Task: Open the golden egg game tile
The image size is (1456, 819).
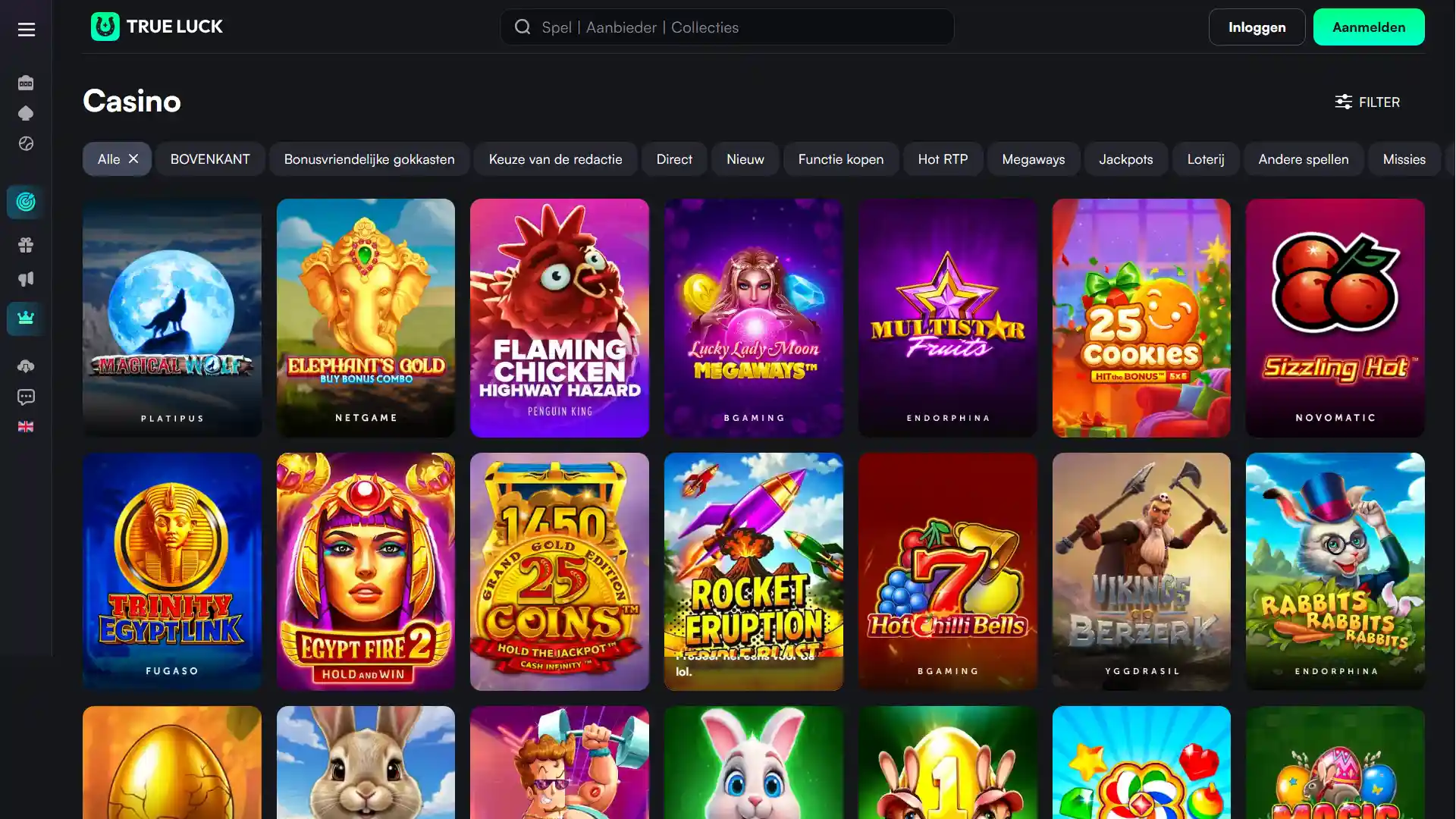Action: pyautogui.click(x=172, y=762)
